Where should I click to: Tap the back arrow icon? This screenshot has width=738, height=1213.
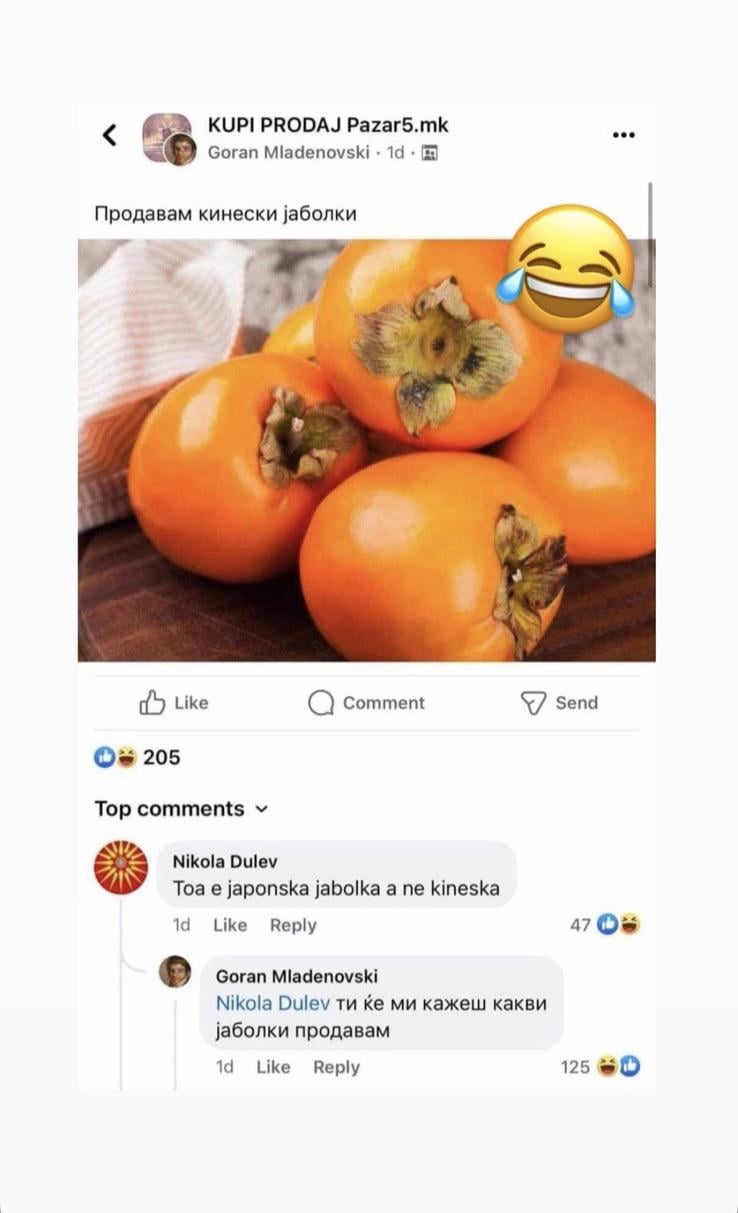(110, 135)
